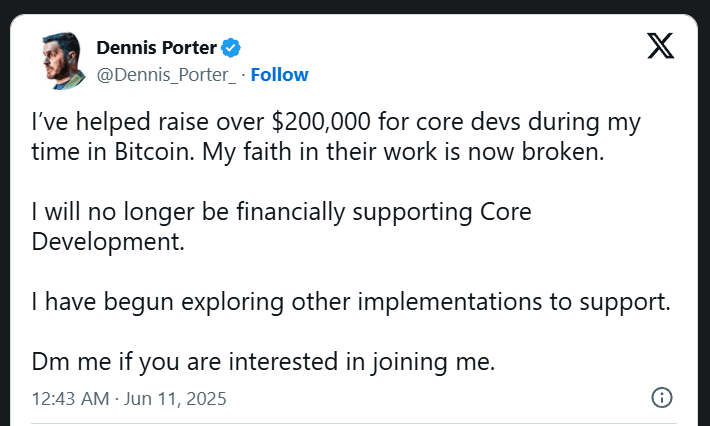Screen dimensions: 710x426
Task: Click the Dennis Porter display name
Action: pyautogui.click(x=156, y=48)
